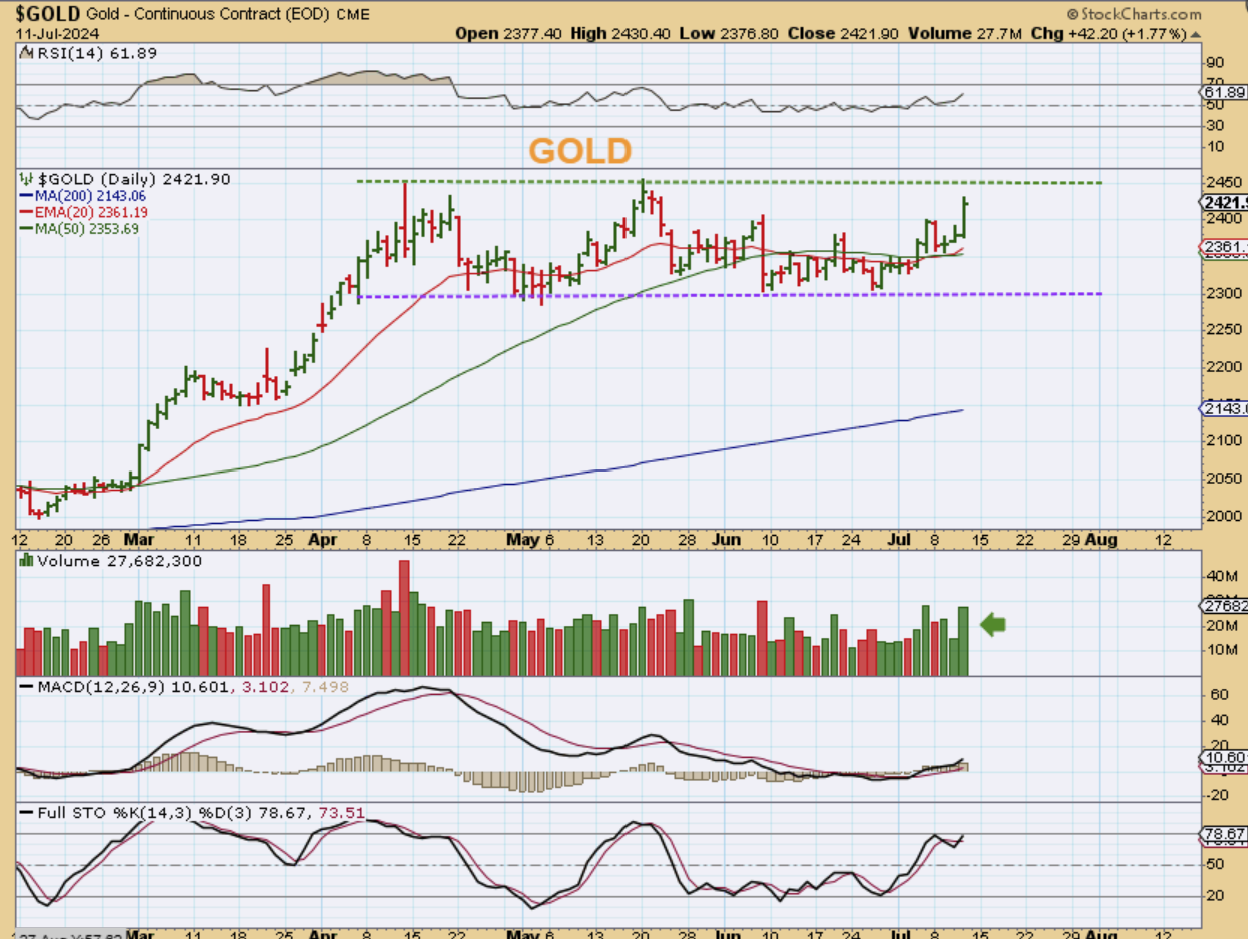
Task: Click the 2421.9 price tag on right axis
Action: [x=1223, y=203]
